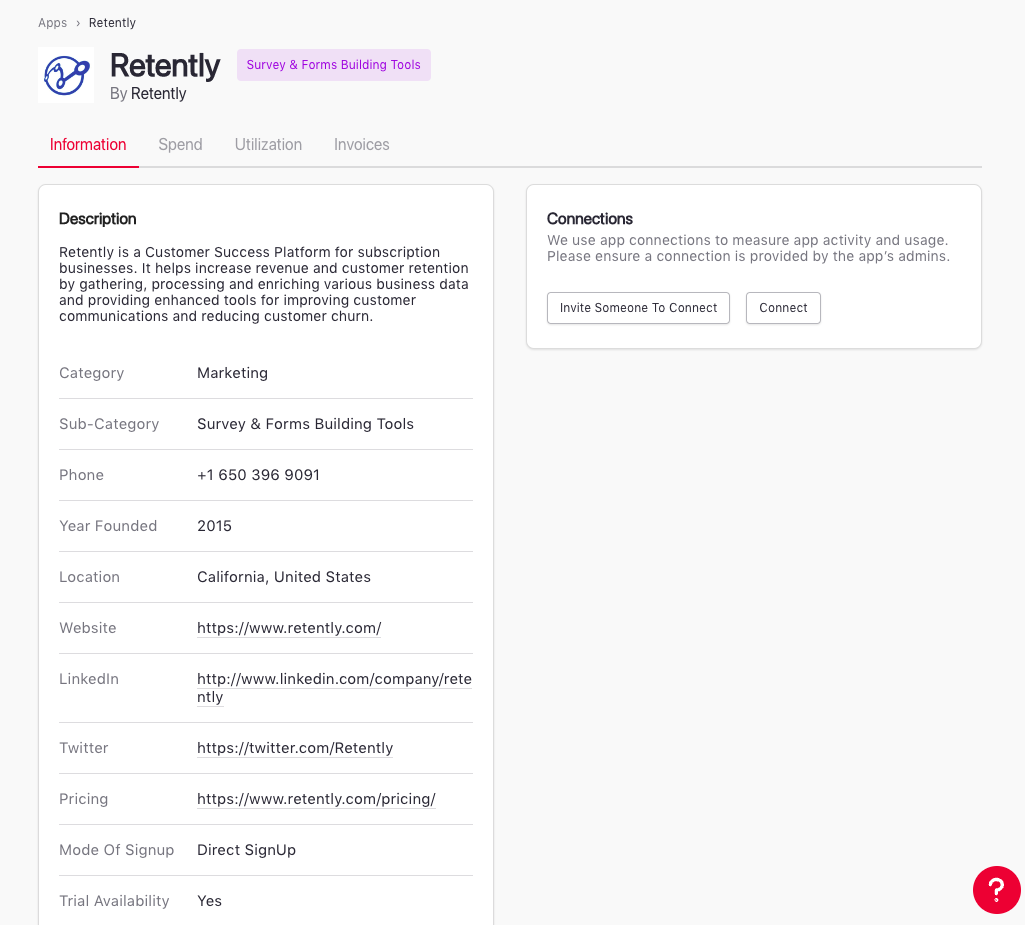Click the Year Founded label
Screen dimensions: 1025x925
coord(108,526)
